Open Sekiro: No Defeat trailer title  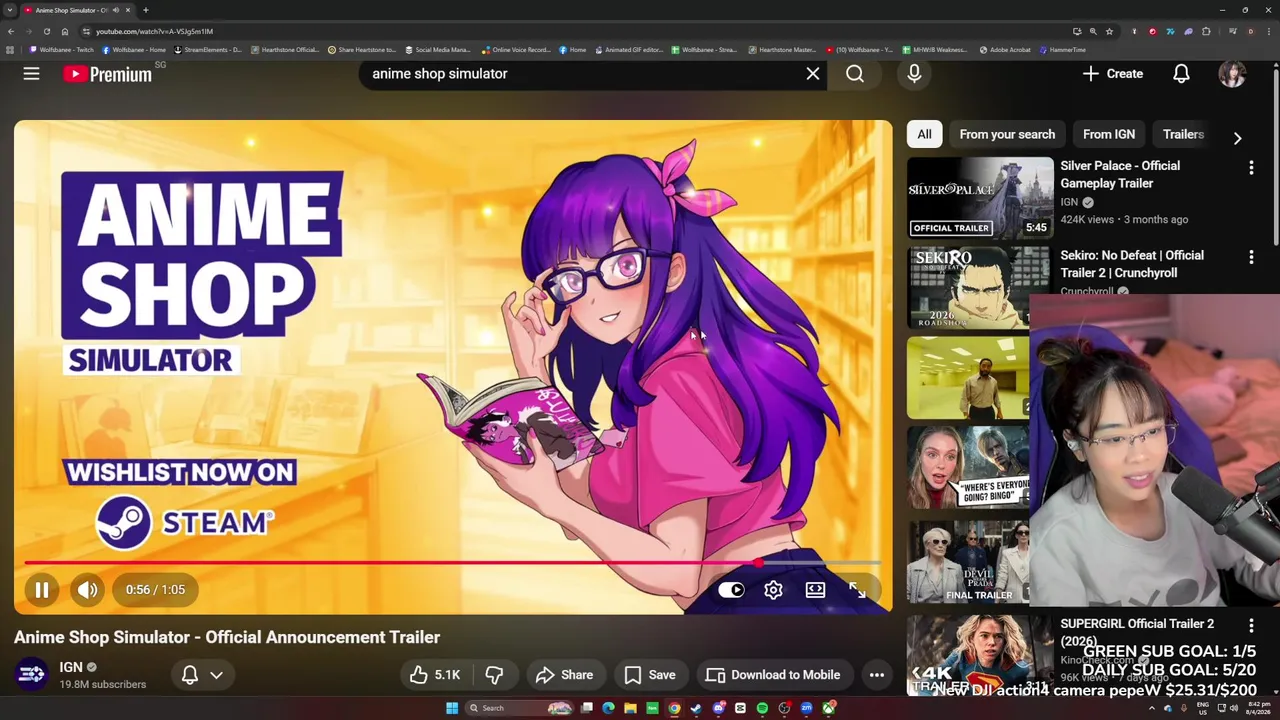(1132, 264)
